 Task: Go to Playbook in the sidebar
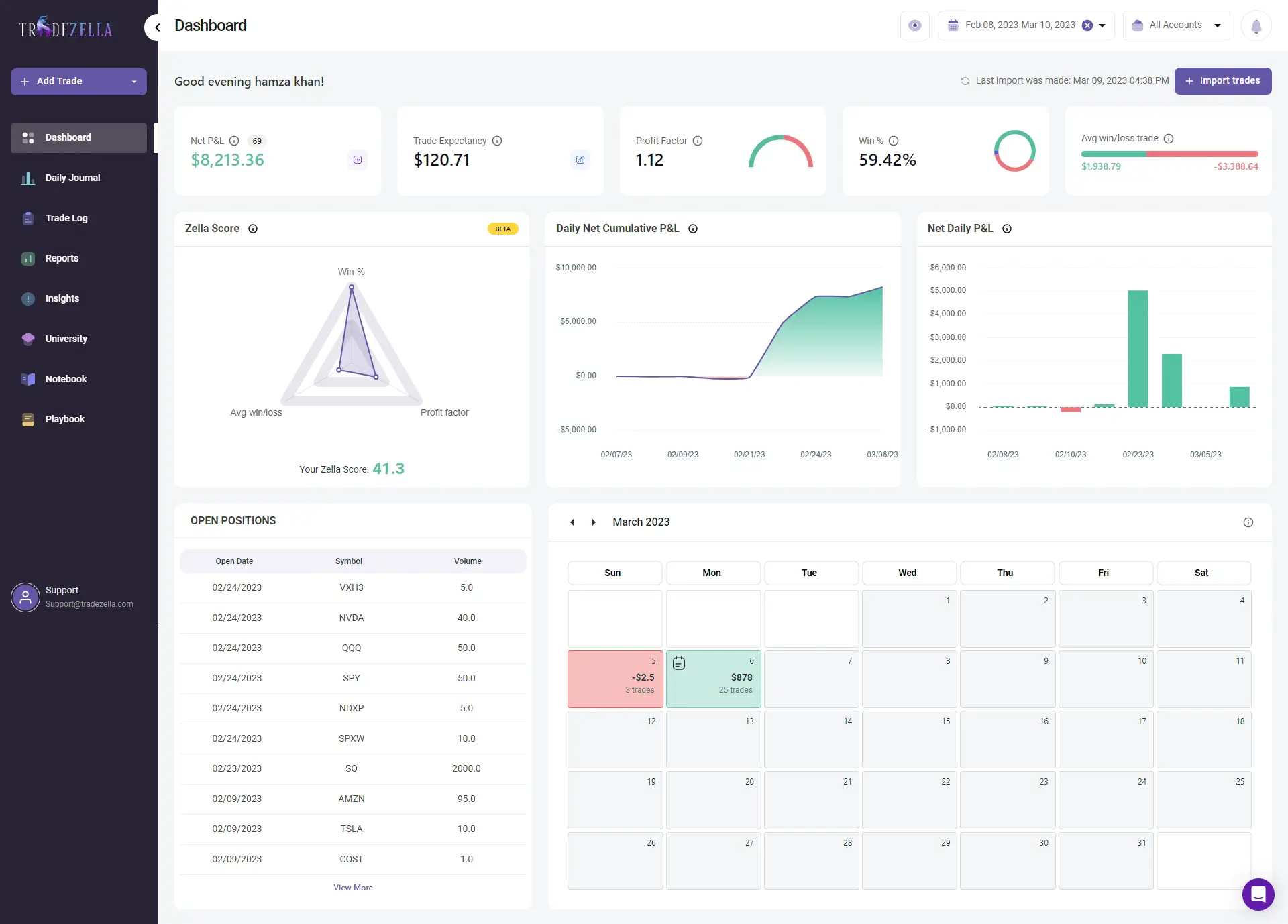tap(64, 419)
